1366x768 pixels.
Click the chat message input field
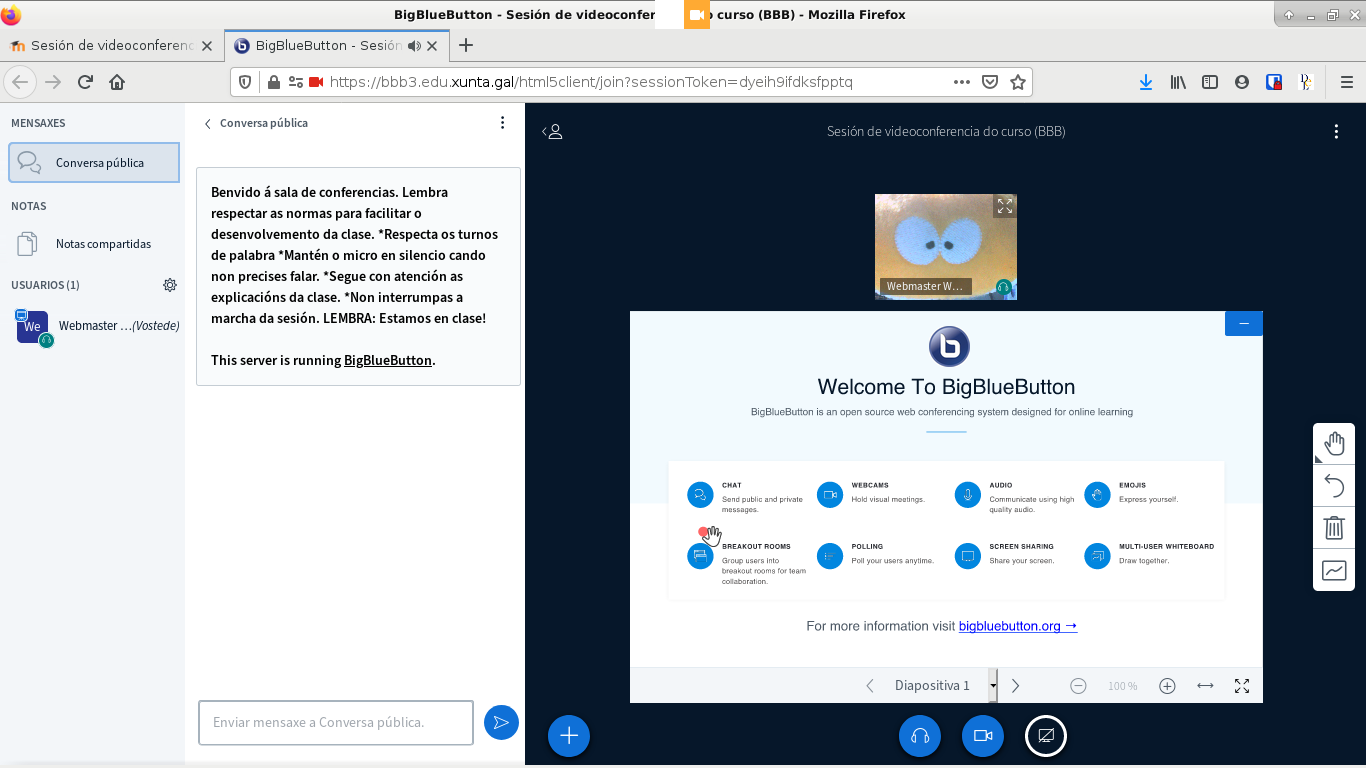pos(336,722)
